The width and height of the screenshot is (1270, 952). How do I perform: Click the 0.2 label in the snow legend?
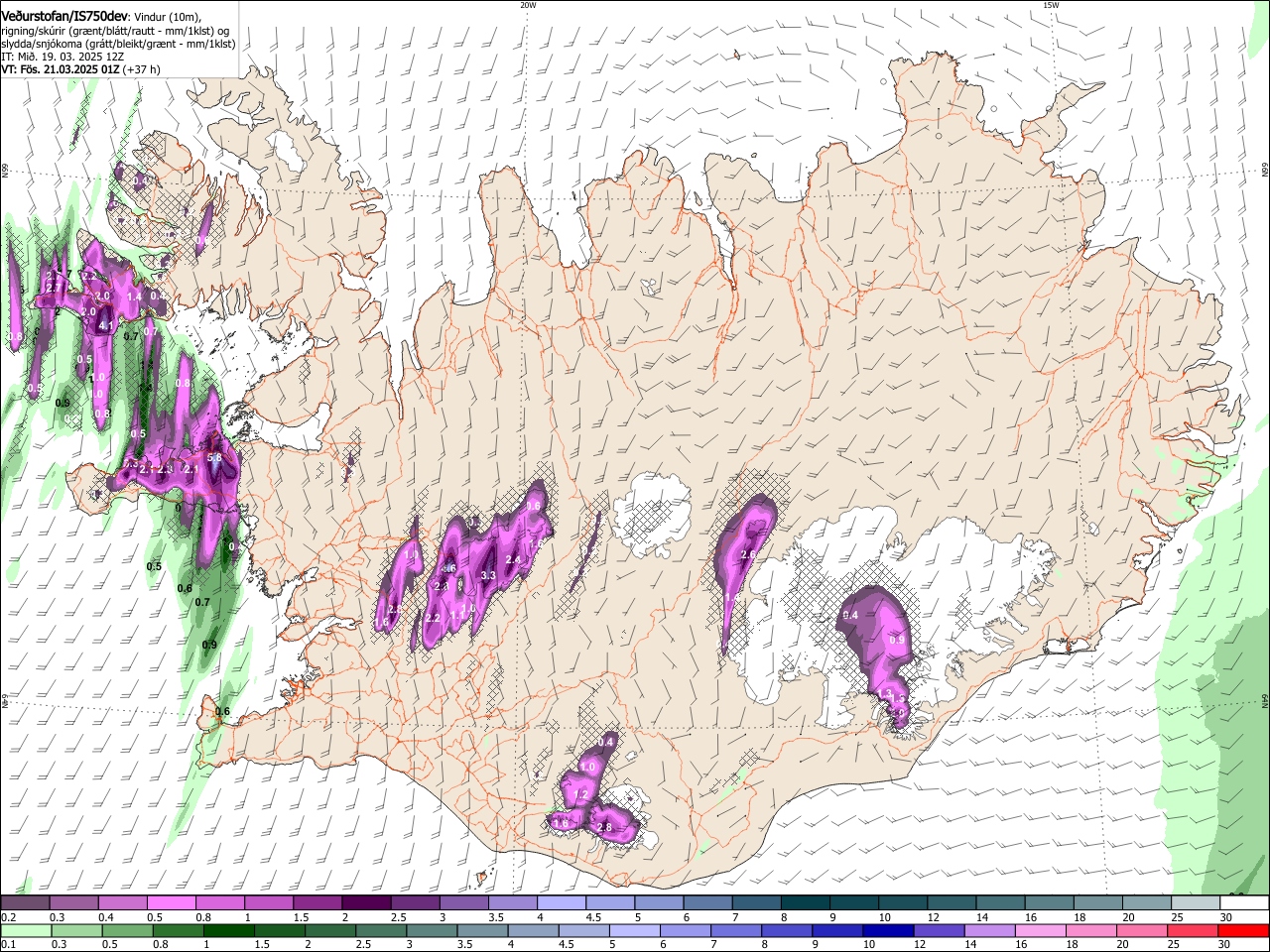pyautogui.click(x=8, y=917)
